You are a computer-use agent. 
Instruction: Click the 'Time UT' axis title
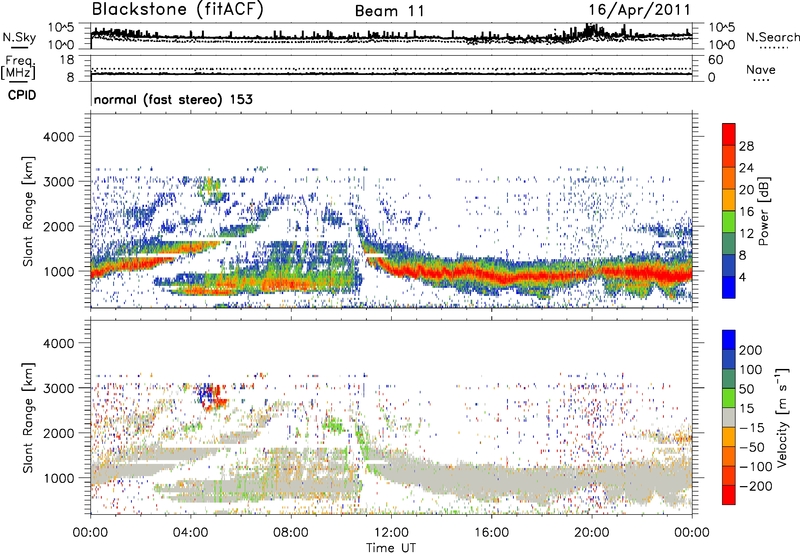(x=391, y=548)
